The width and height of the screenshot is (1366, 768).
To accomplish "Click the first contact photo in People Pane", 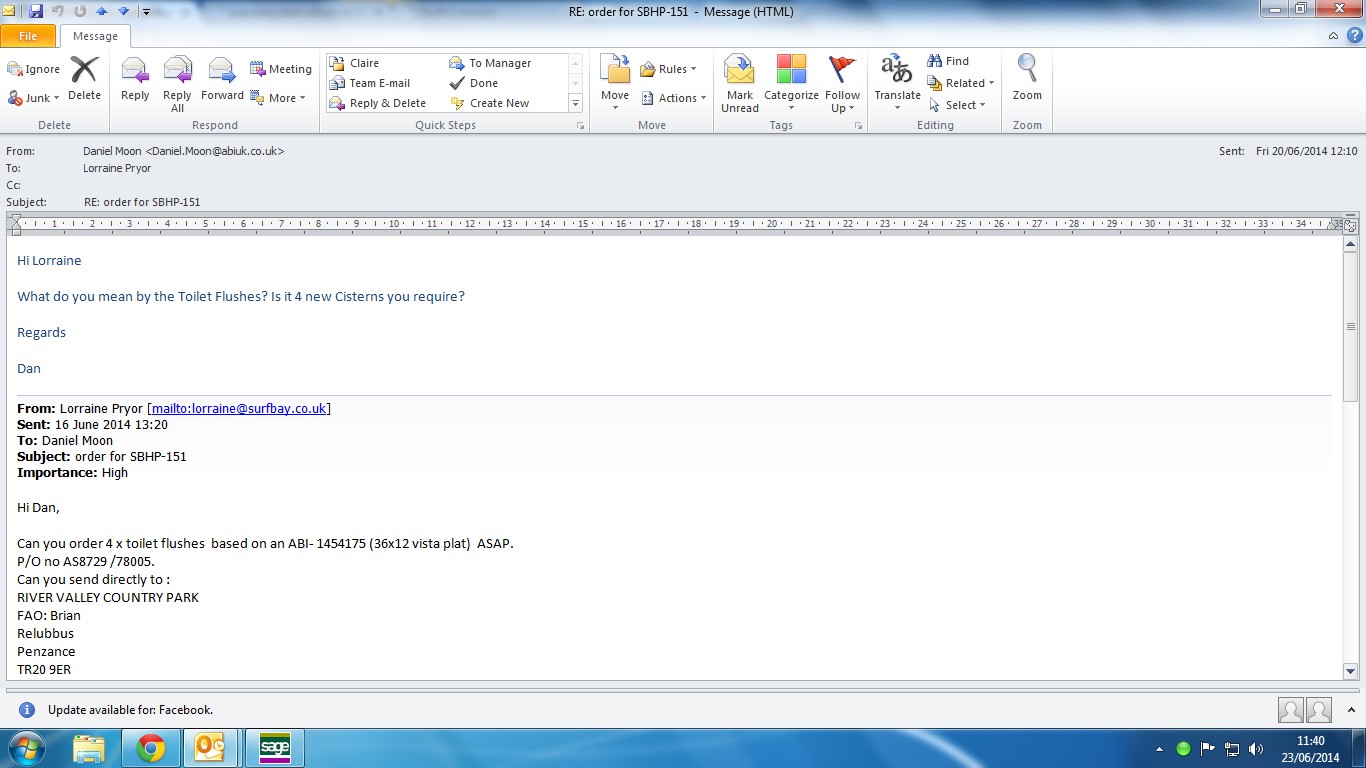I will coord(1291,710).
